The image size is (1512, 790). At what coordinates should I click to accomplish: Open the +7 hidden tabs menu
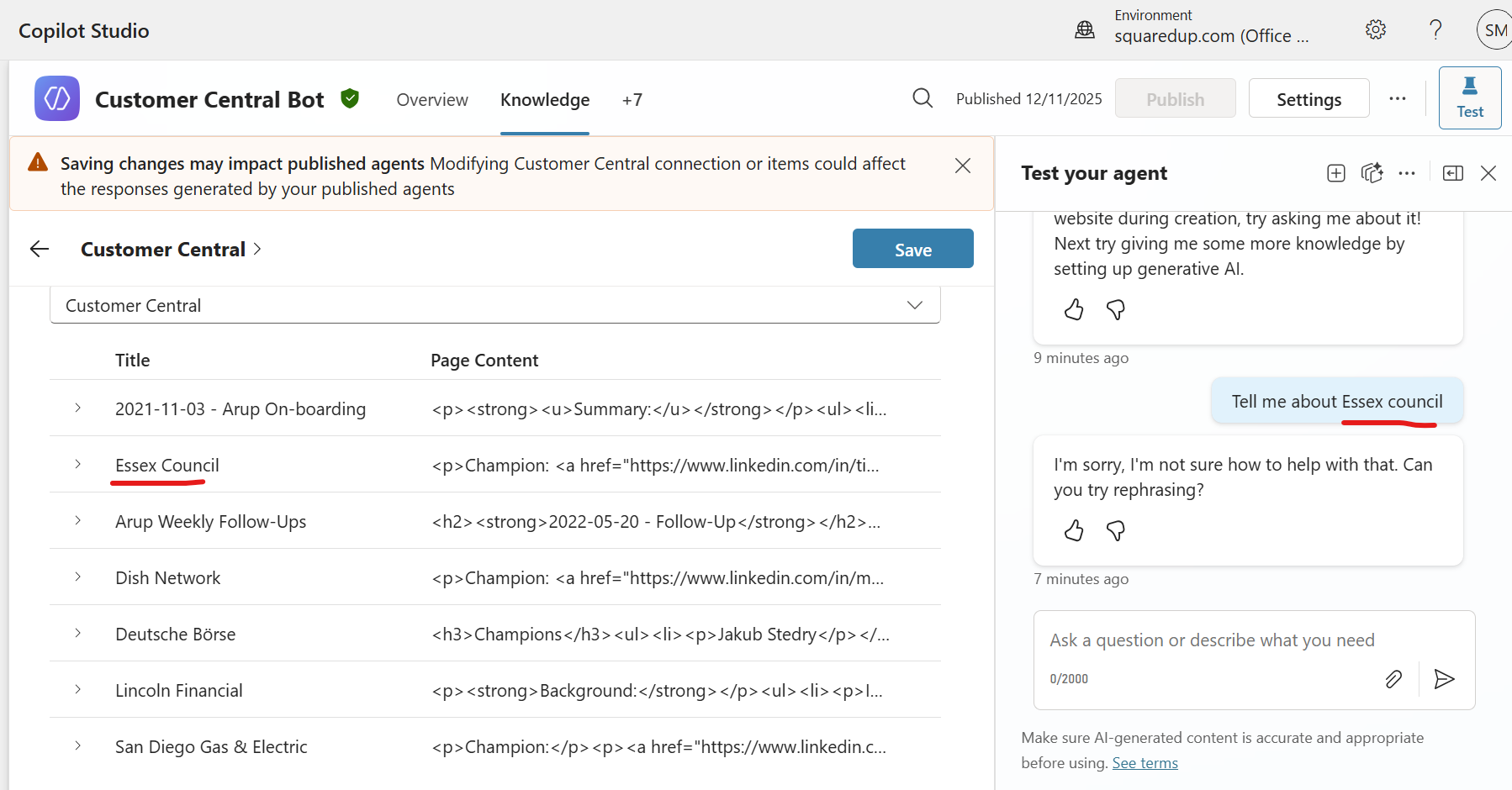click(632, 99)
